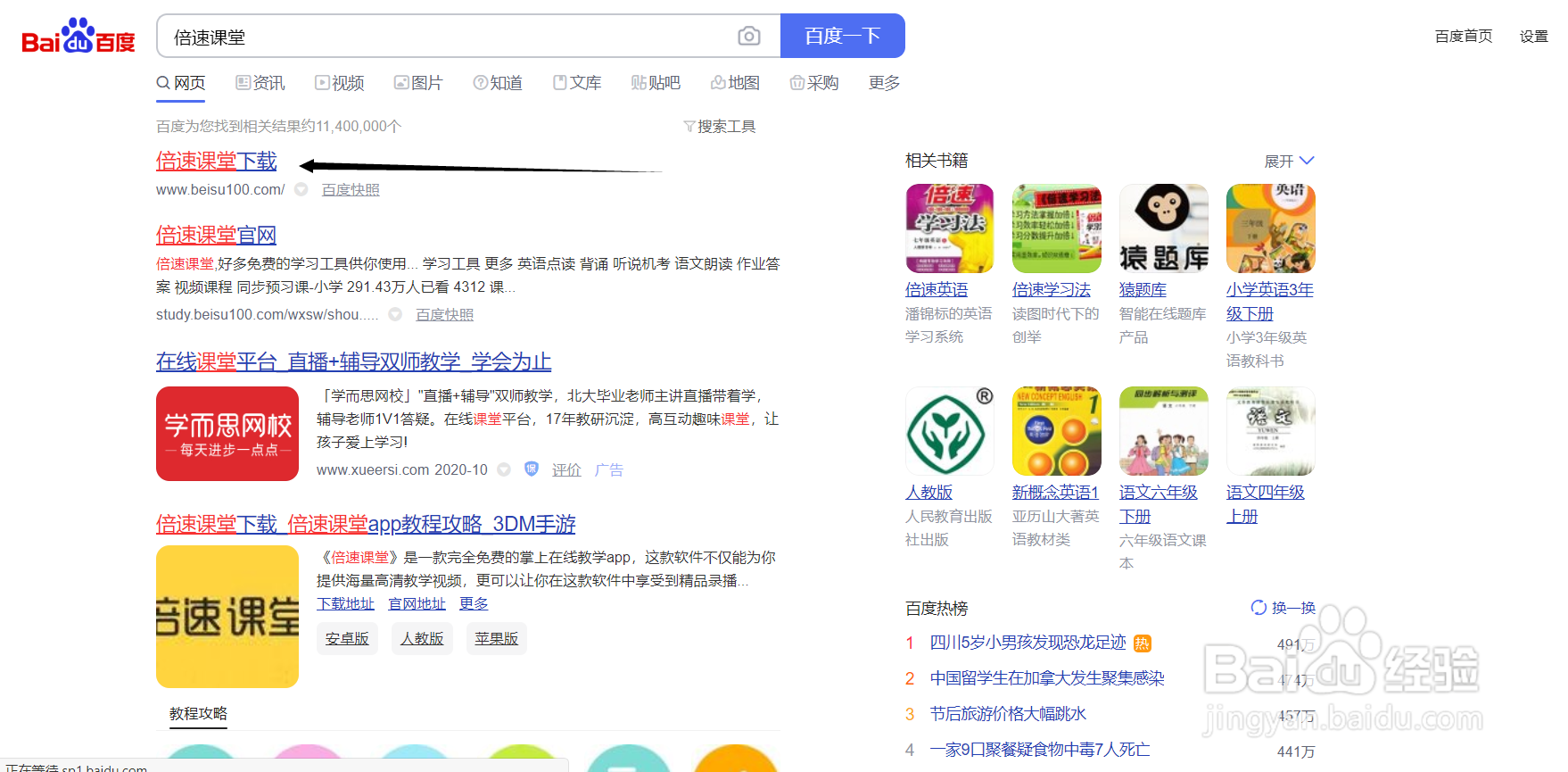Image resolution: width=1568 pixels, height=772 pixels.
Task: Select the 网页 tab
Action: [181, 83]
